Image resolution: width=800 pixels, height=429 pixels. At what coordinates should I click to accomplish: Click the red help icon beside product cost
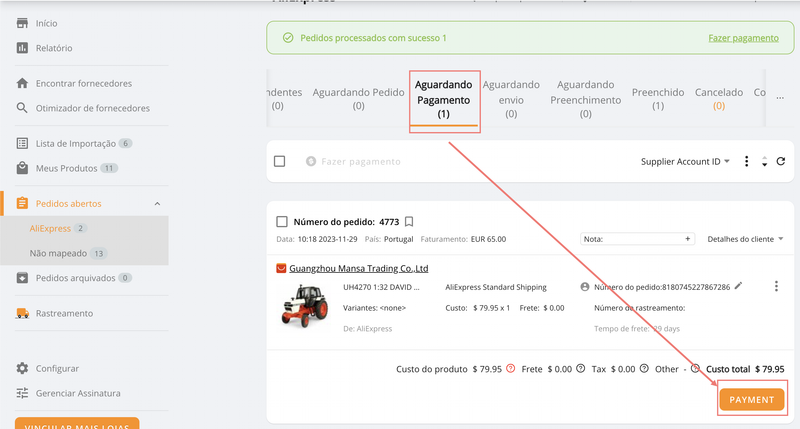coord(510,369)
